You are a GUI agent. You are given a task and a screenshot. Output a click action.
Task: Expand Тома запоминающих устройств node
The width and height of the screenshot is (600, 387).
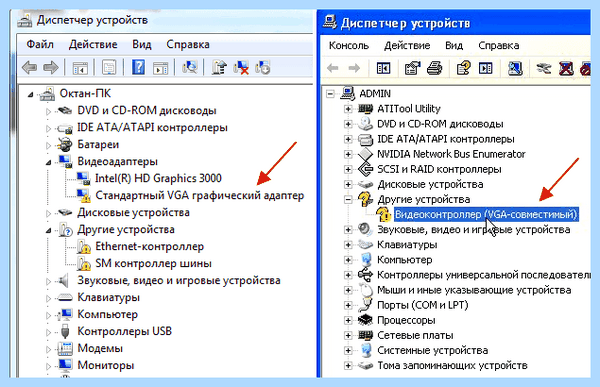348,365
